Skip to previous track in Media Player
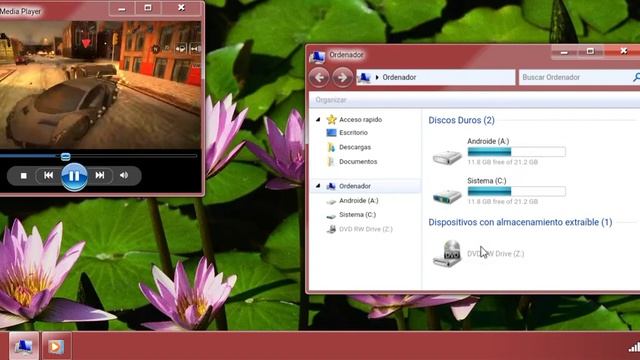The height and width of the screenshot is (360, 640). tap(48, 176)
